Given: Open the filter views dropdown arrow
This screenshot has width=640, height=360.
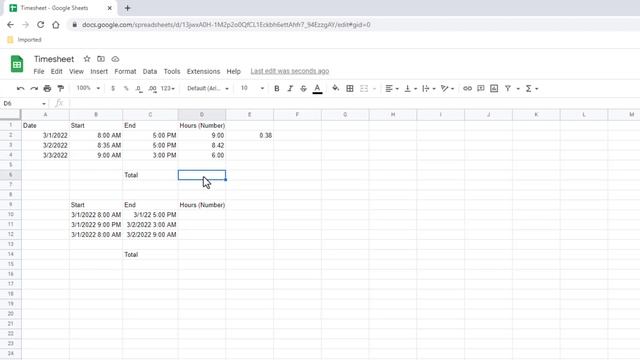Looking at the screenshot, I should [518, 89].
